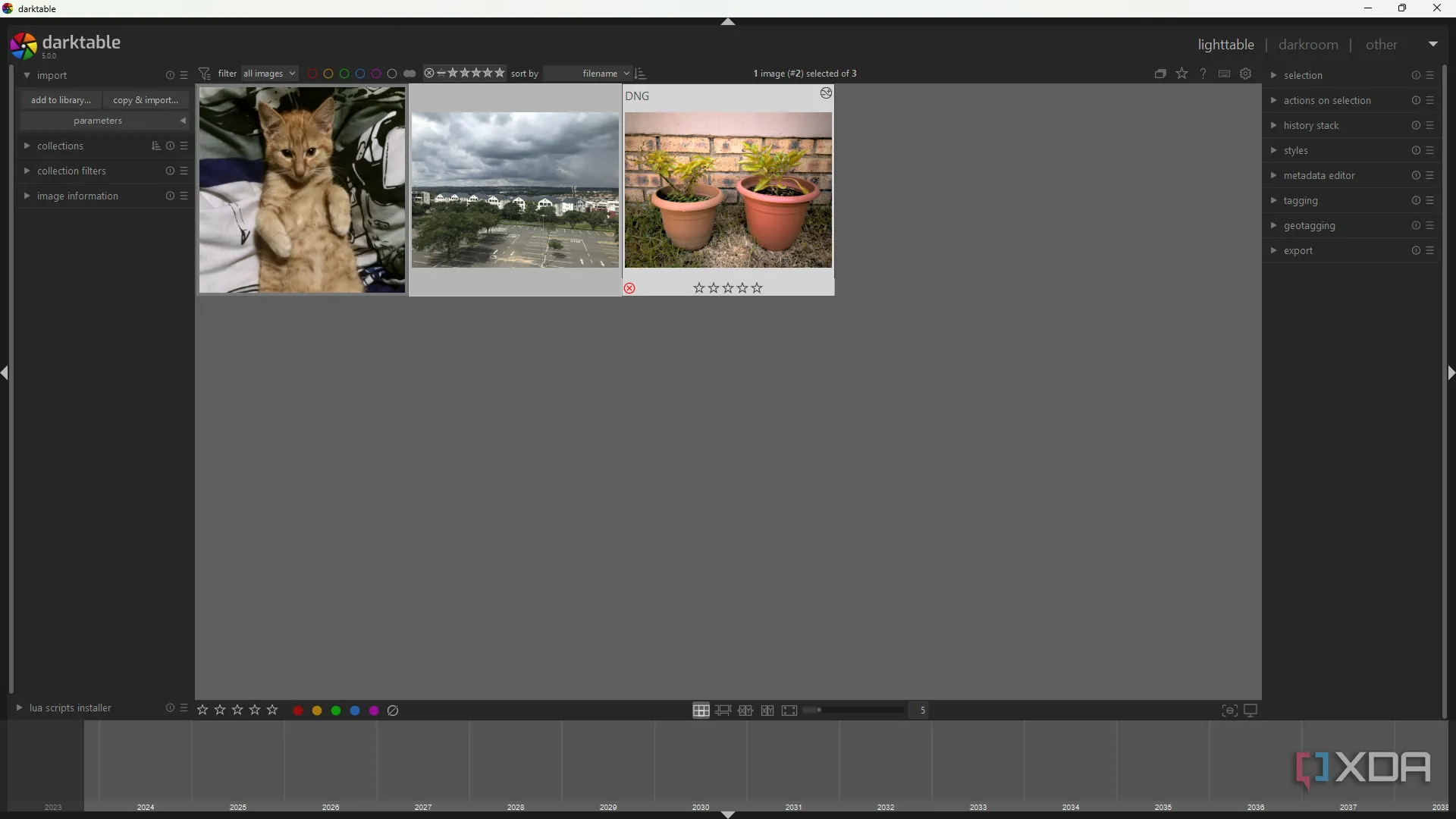Switch to zoomable lighttable layout icon
This screenshot has height=819, width=1456.
tap(723, 711)
